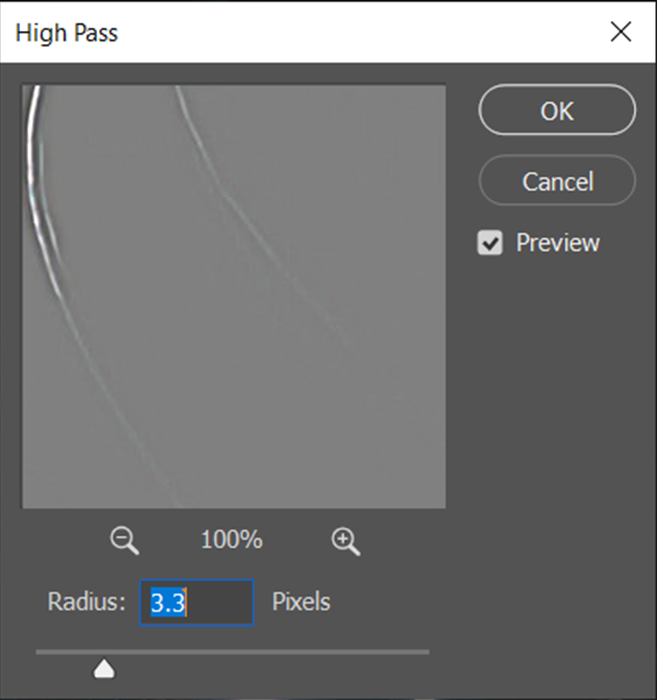Zoom out the High Pass preview
This screenshot has height=700, width=657.
click(125, 540)
